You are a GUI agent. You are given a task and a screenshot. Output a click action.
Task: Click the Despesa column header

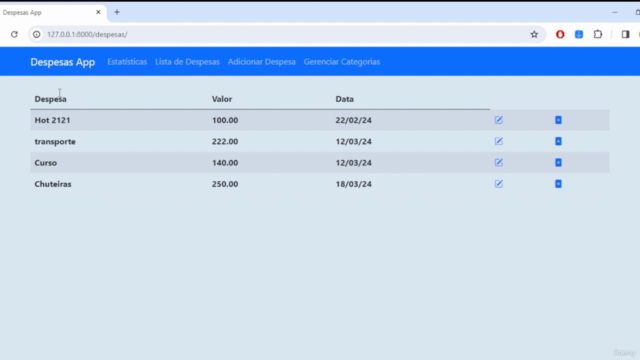click(51, 99)
